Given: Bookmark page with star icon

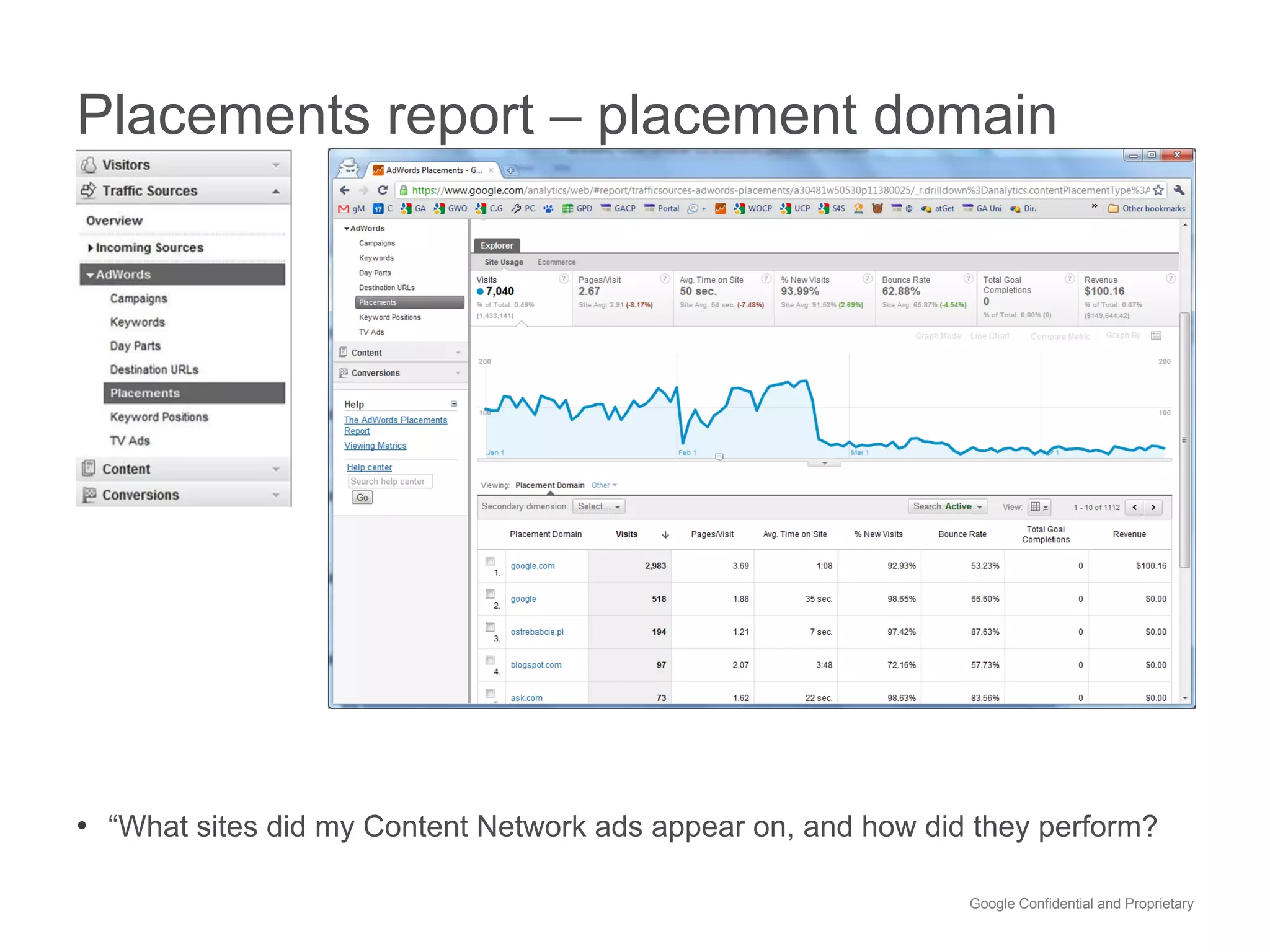Looking at the screenshot, I should click(x=1158, y=190).
